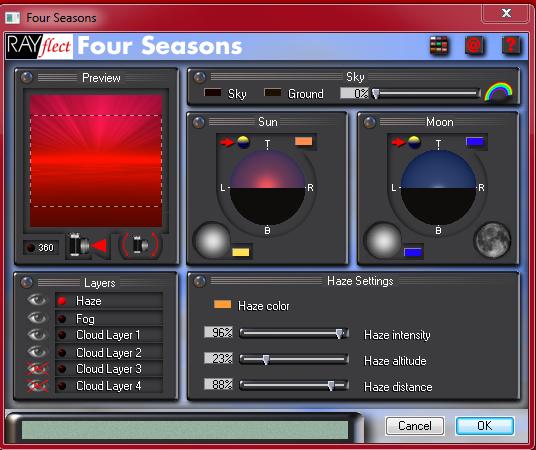Click the 23% haze altitude field

coord(218,358)
